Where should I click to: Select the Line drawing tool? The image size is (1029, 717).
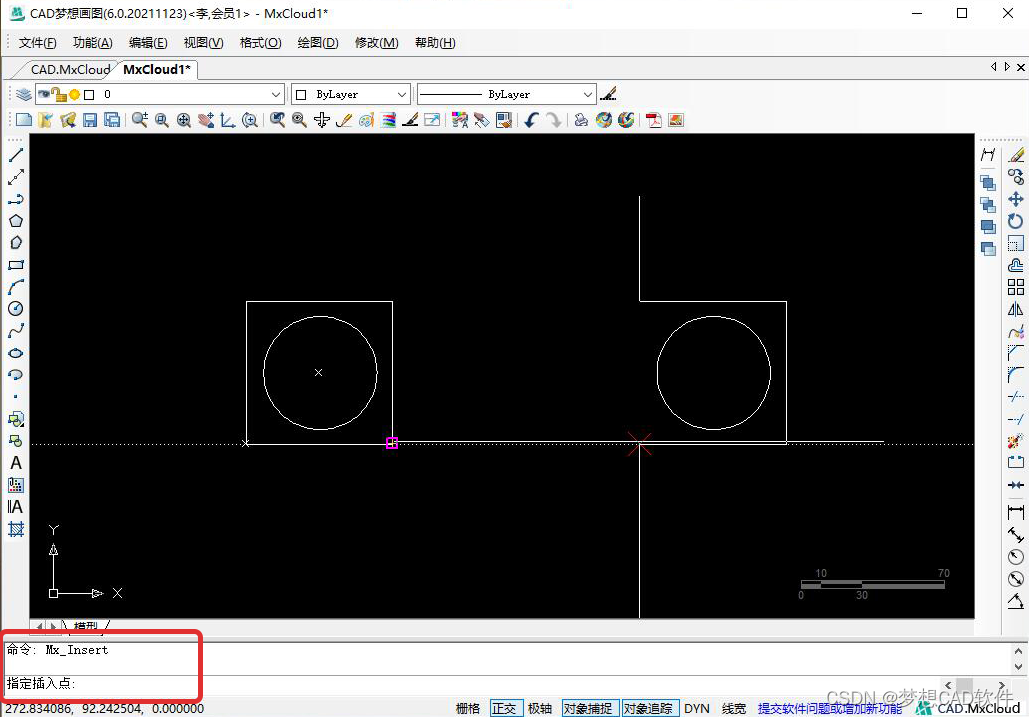click(x=16, y=155)
